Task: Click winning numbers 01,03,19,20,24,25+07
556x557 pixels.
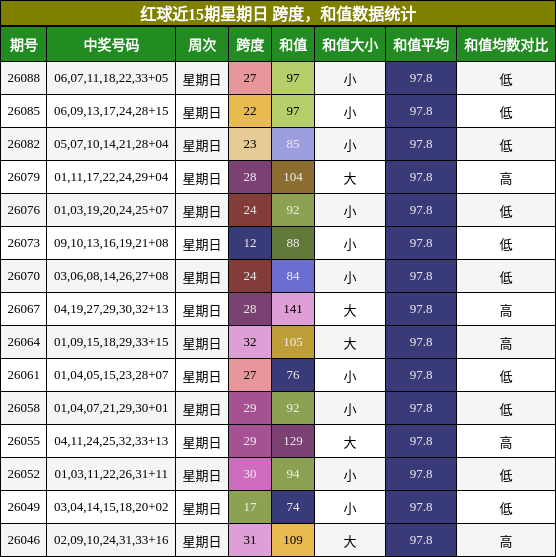Action: pos(111,210)
